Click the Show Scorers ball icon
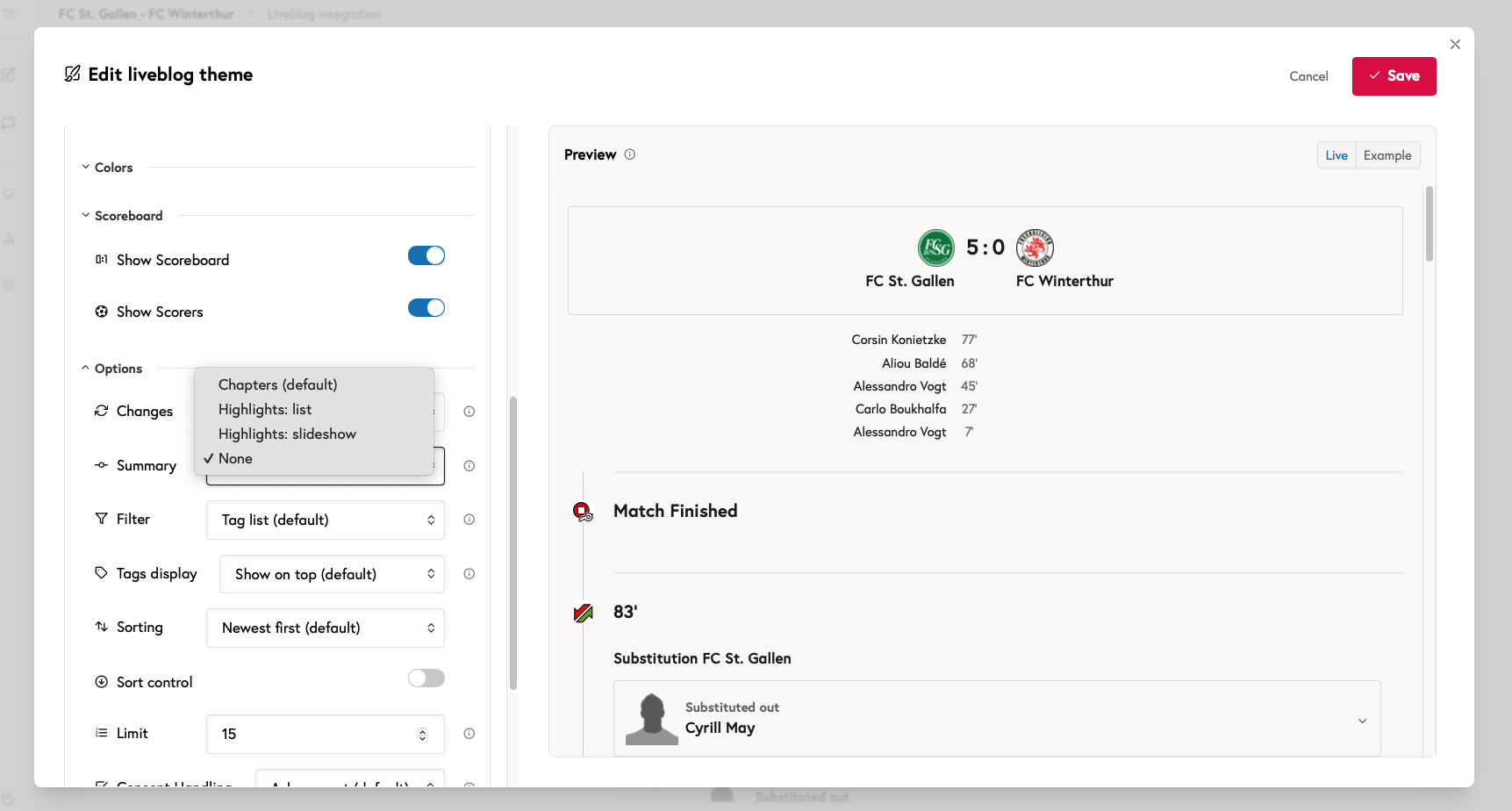Image resolution: width=1512 pixels, height=811 pixels. point(102,312)
